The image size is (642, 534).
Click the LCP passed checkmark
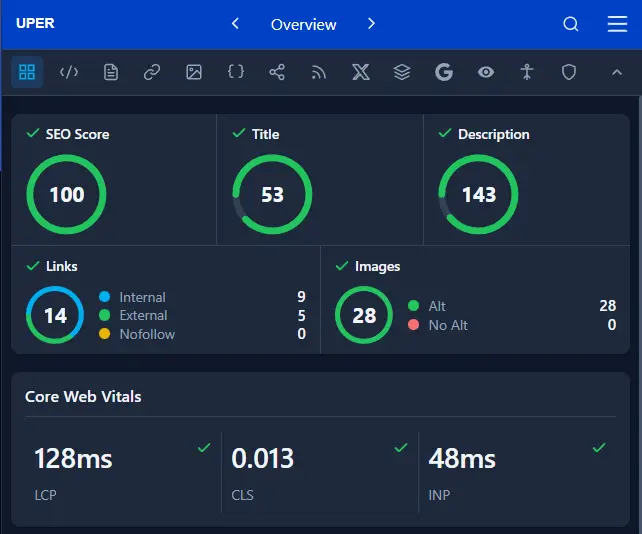[x=204, y=448]
